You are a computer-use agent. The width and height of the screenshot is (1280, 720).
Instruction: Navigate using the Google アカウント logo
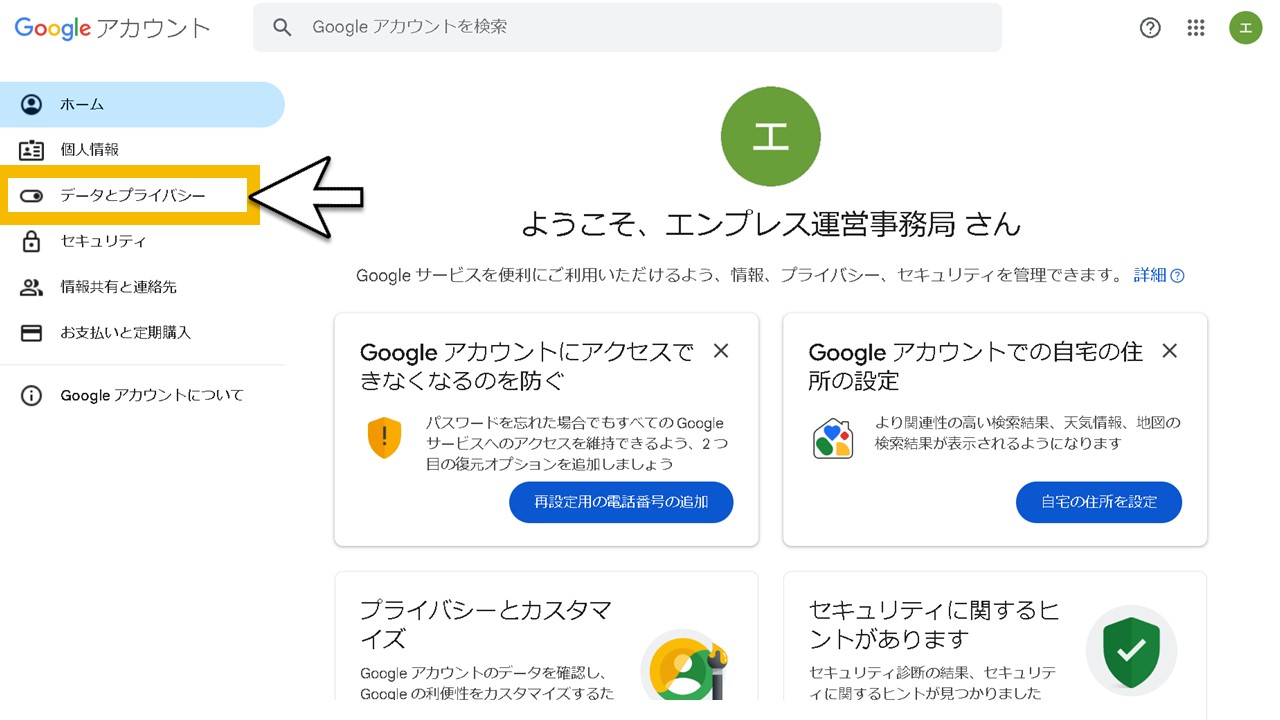point(112,28)
